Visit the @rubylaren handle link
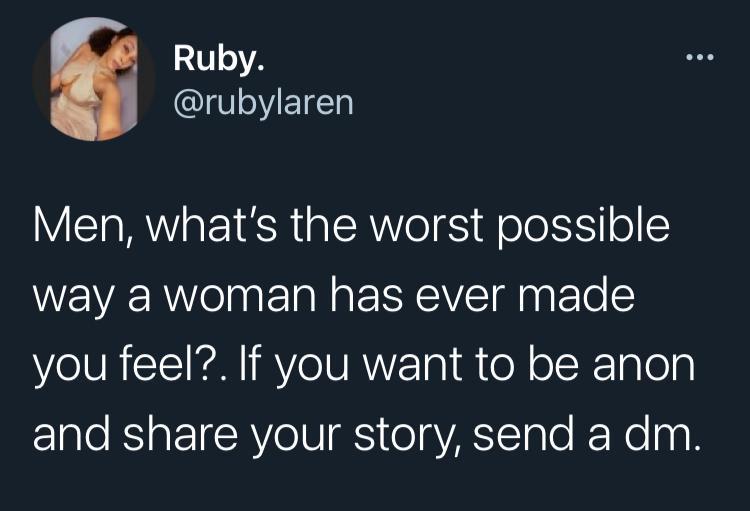 coord(264,102)
